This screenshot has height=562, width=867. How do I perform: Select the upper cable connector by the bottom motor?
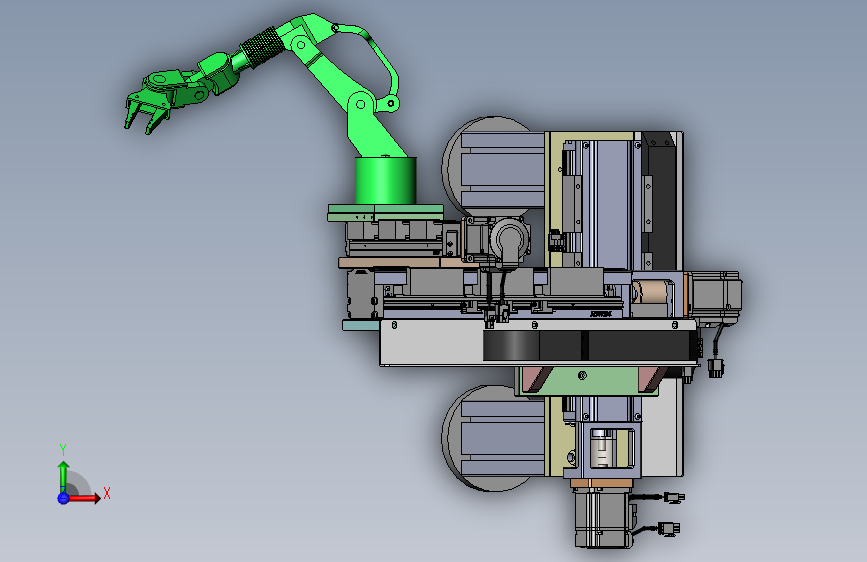(x=673, y=498)
